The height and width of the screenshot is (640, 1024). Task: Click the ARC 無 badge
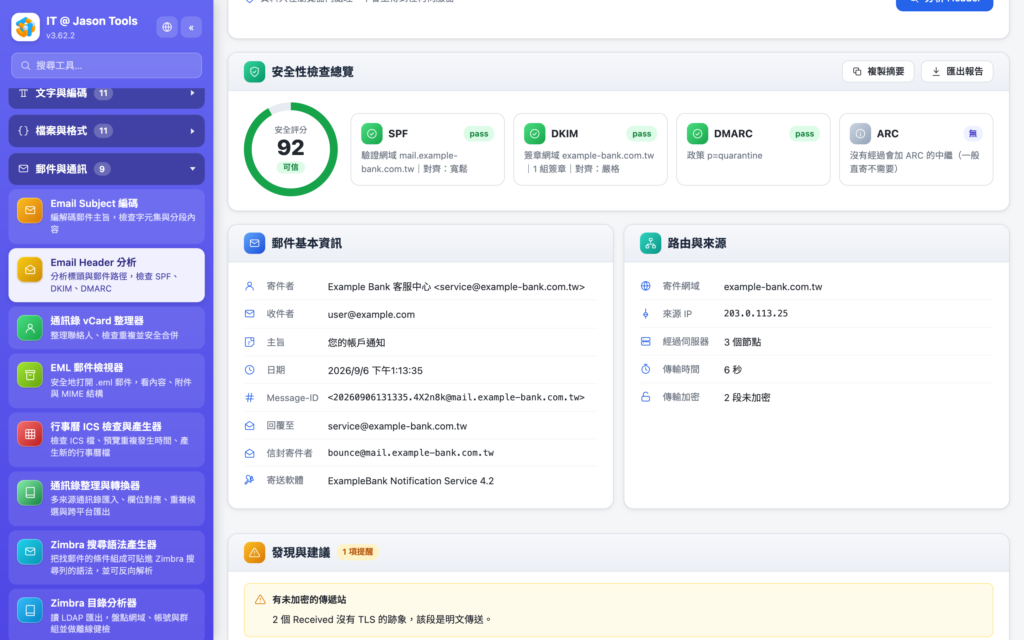[973, 133]
